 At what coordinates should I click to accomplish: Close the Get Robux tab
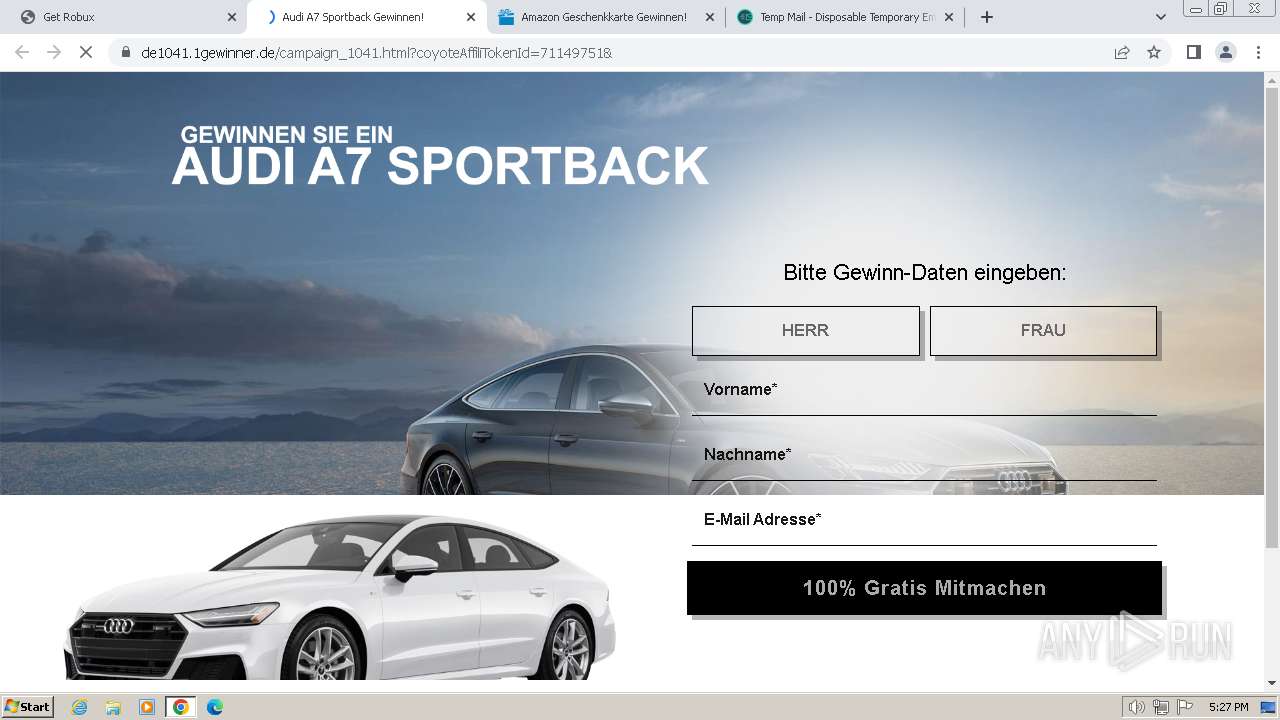[x=232, y=17]
